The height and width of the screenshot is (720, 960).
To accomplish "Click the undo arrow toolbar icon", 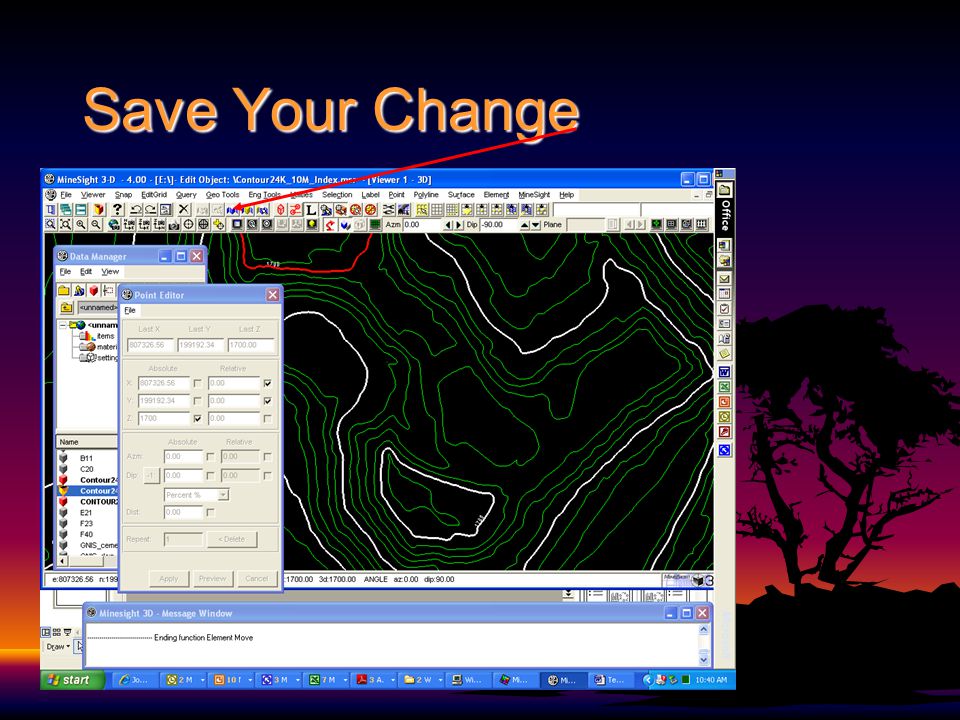I will coord(137,209).
